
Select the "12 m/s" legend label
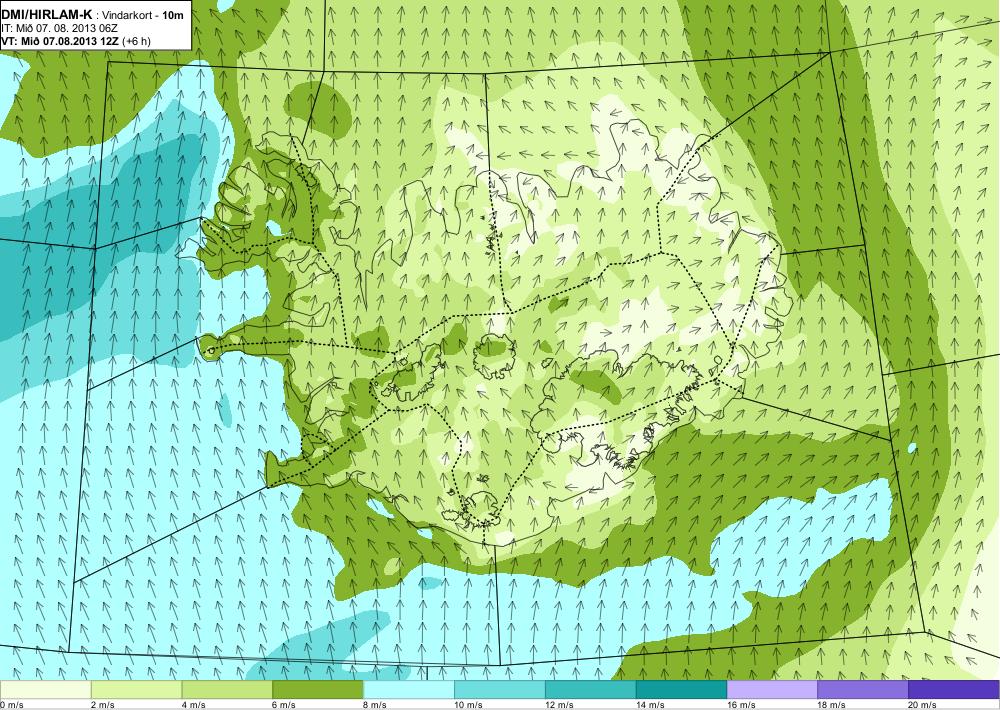point(559,705)
